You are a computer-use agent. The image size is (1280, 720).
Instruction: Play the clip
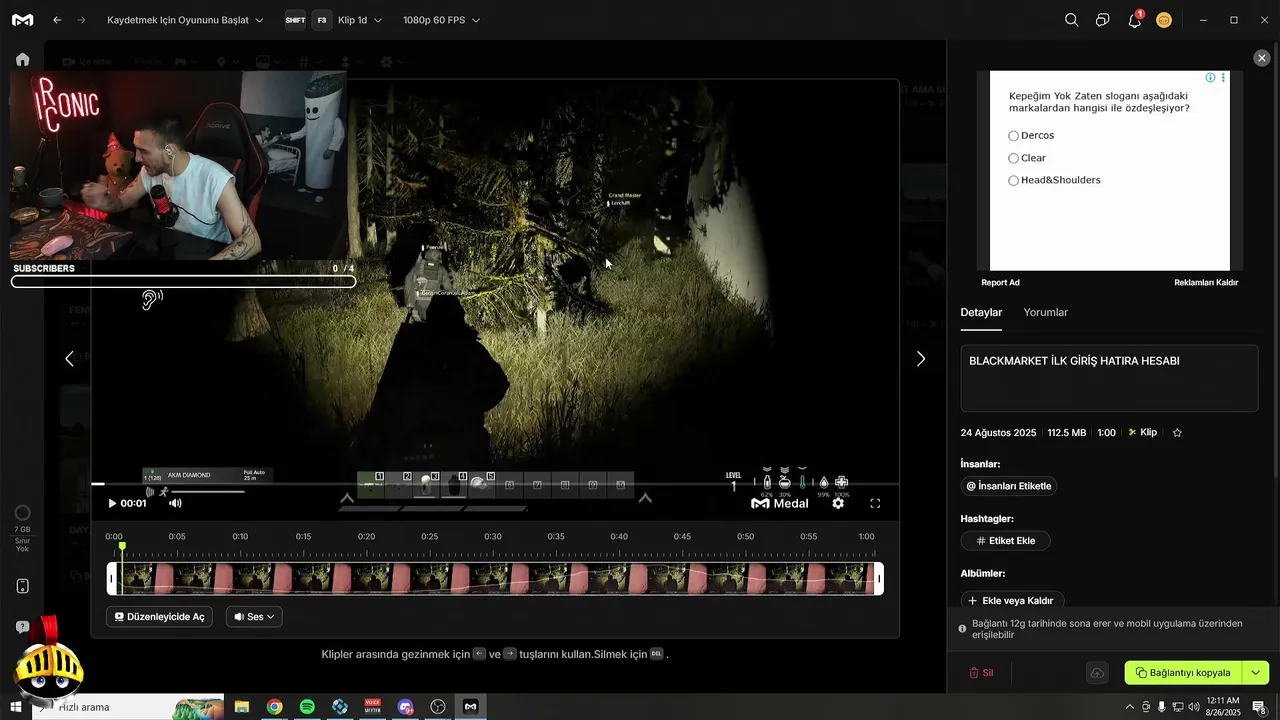[x=112, y=503]
